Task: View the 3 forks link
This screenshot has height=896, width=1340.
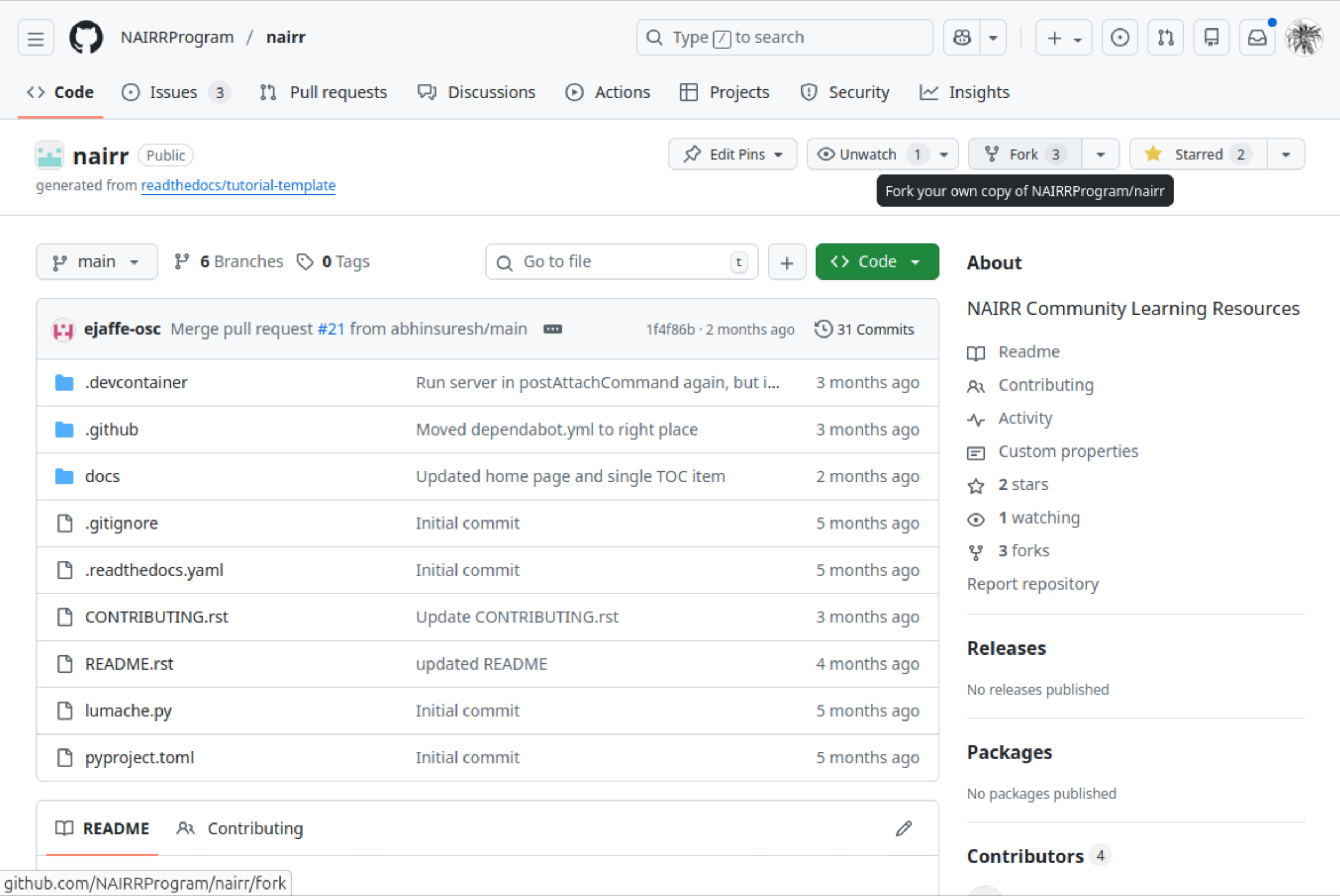Action: click(x=1024, y=551)
